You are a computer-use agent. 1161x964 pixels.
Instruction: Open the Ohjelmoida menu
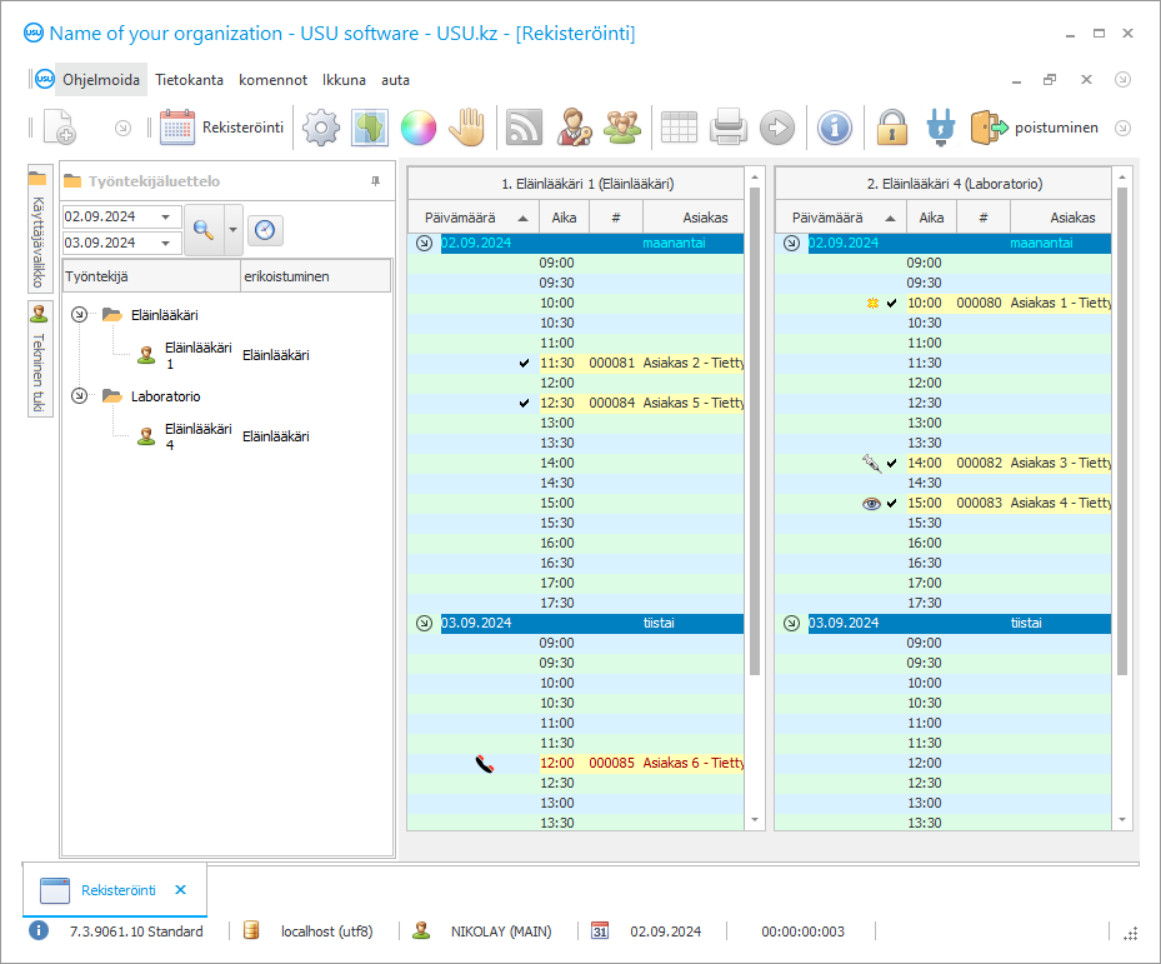101,79
